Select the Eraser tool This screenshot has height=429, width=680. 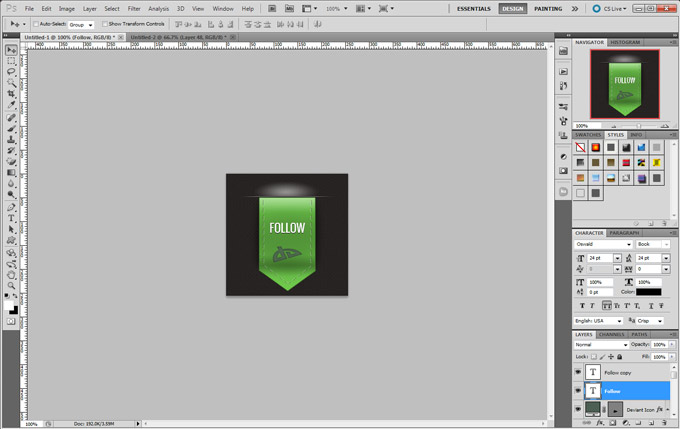[11, 161]
